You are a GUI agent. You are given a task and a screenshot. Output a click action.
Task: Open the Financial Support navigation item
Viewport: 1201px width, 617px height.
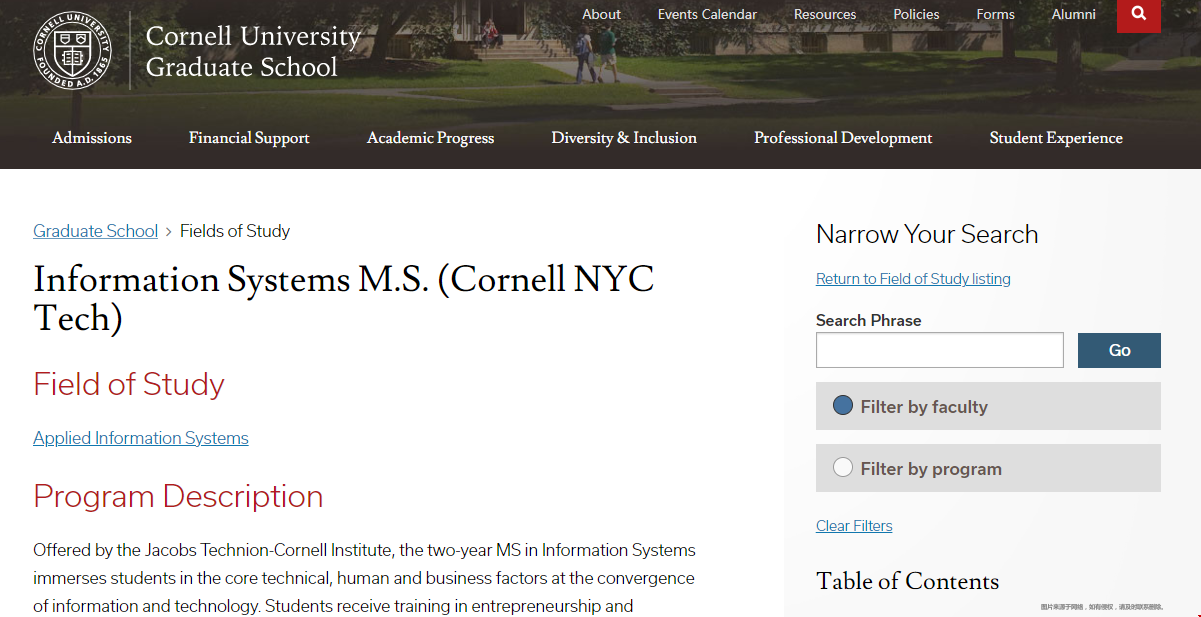[249, 138]
